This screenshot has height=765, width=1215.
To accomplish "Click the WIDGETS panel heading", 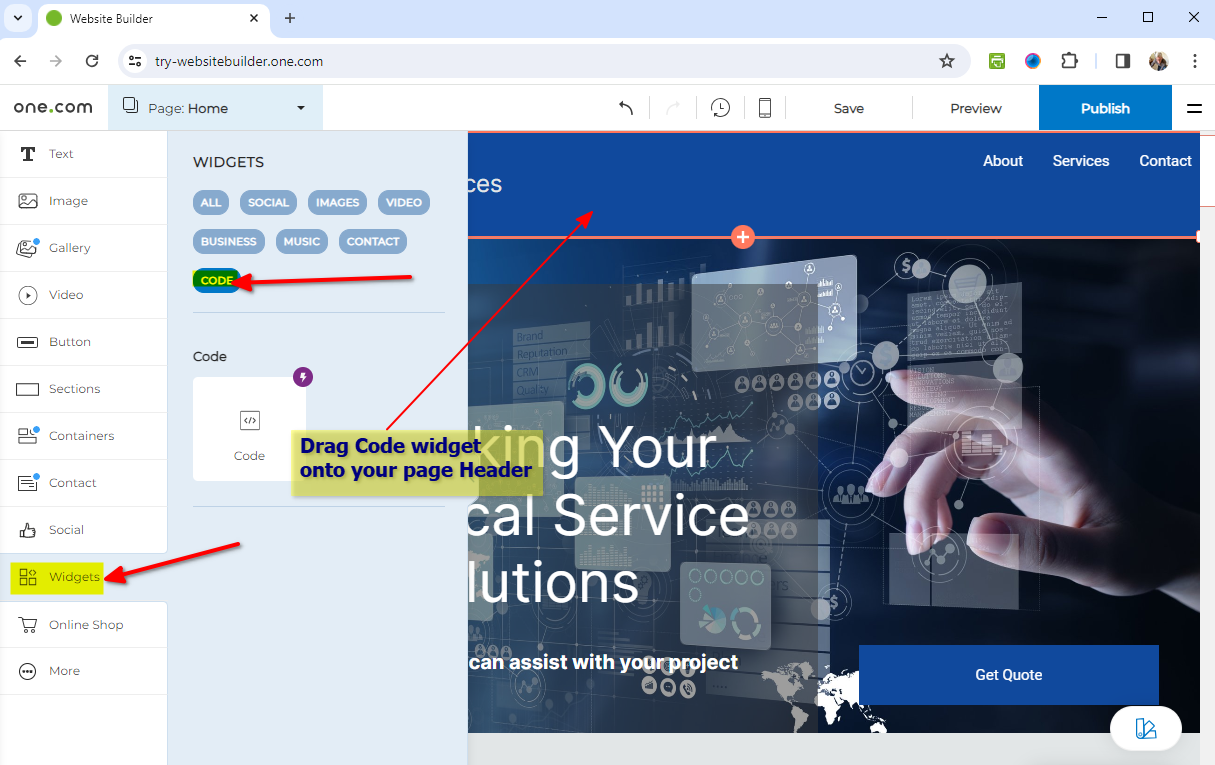I will [228, 162].
